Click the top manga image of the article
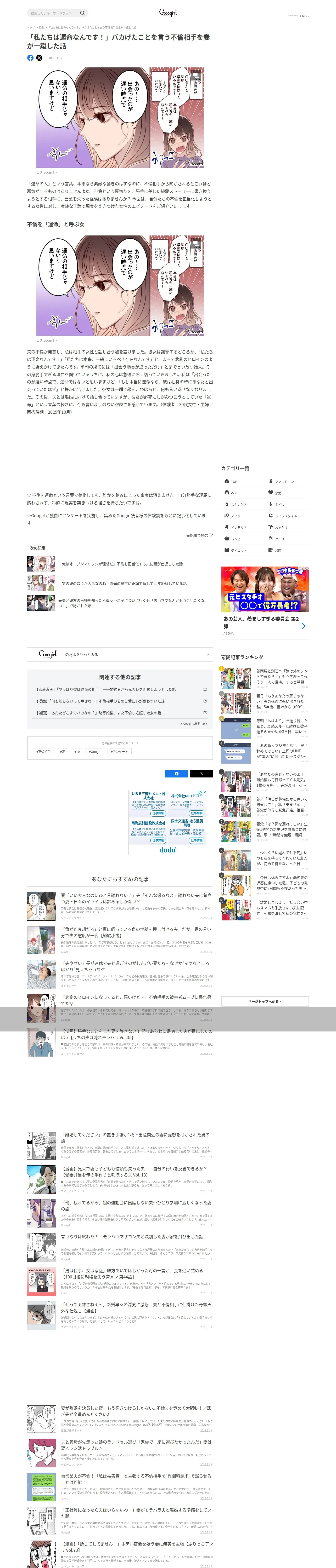 120,118
